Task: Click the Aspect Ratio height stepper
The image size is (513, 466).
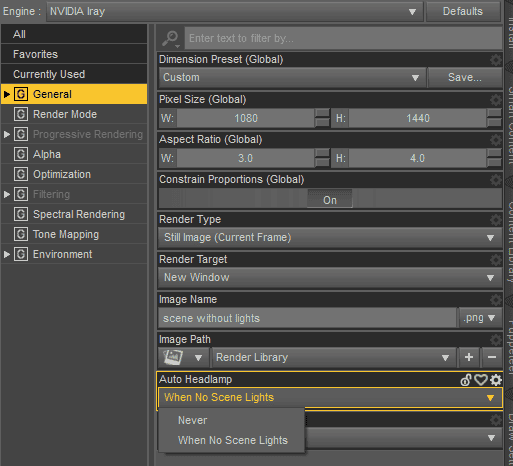Action: point(494,158)
